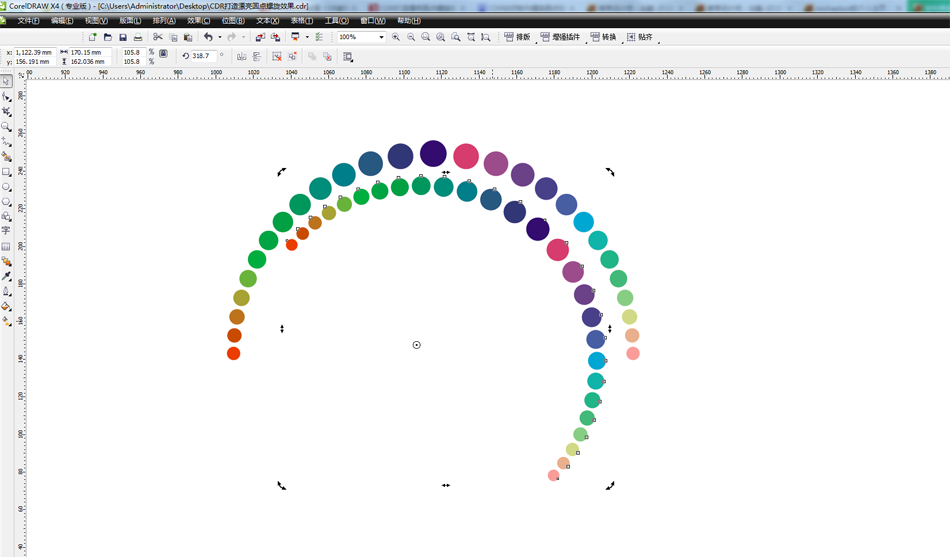The height and width of the screenshot is (557, 950).
Task: Open the 文件(F) menu
Action: [28, 20]
